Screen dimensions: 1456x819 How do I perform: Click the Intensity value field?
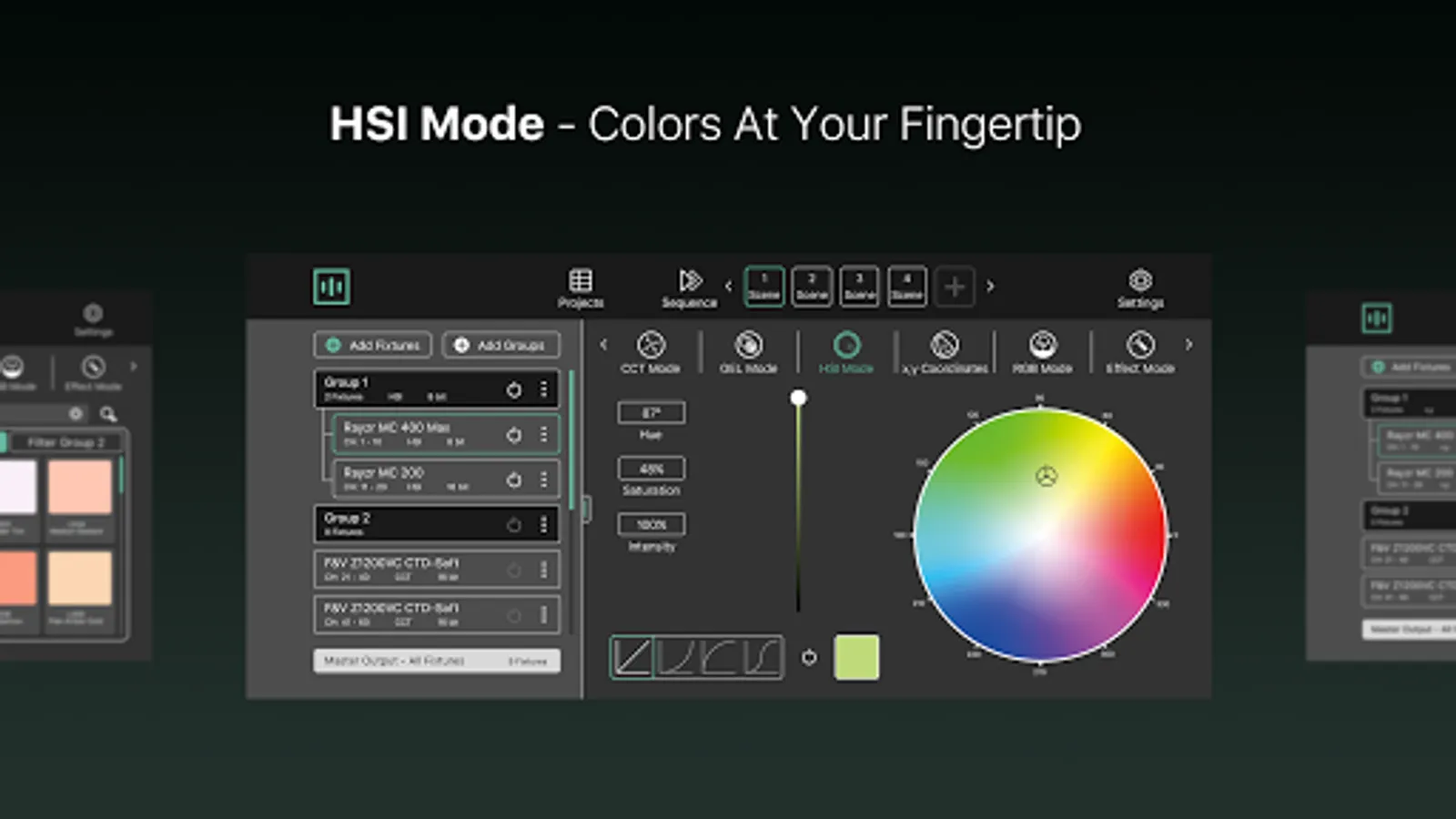652,524
